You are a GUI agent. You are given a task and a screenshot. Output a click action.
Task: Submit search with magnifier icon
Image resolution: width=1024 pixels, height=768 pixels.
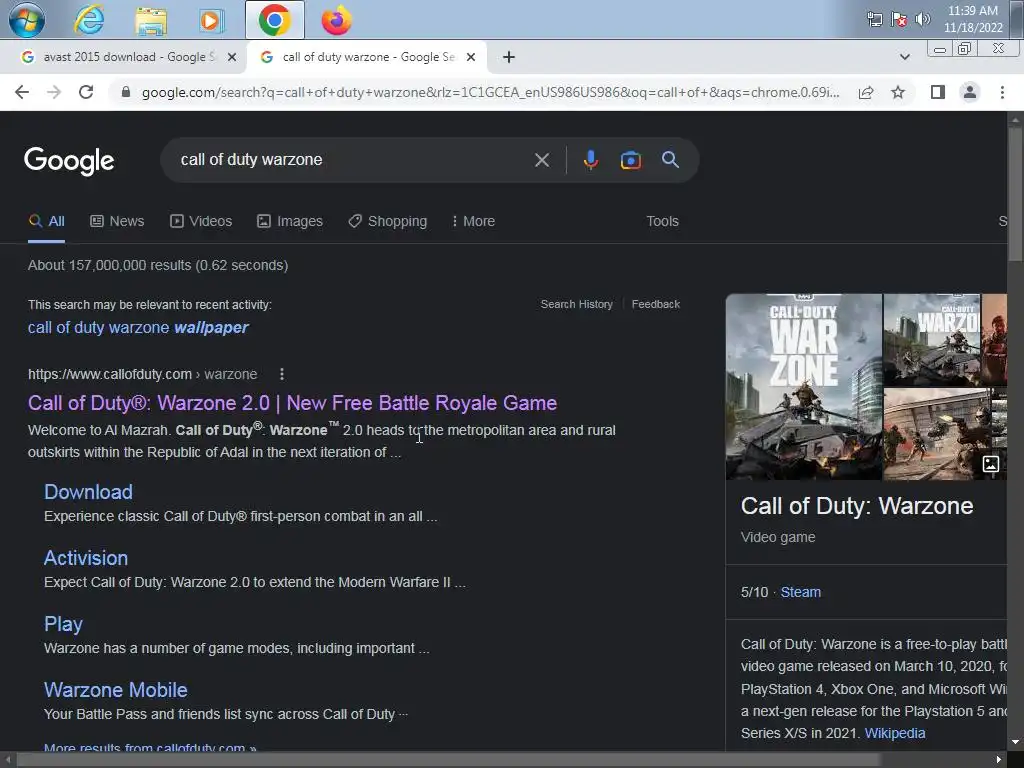[x=670, y=160]
